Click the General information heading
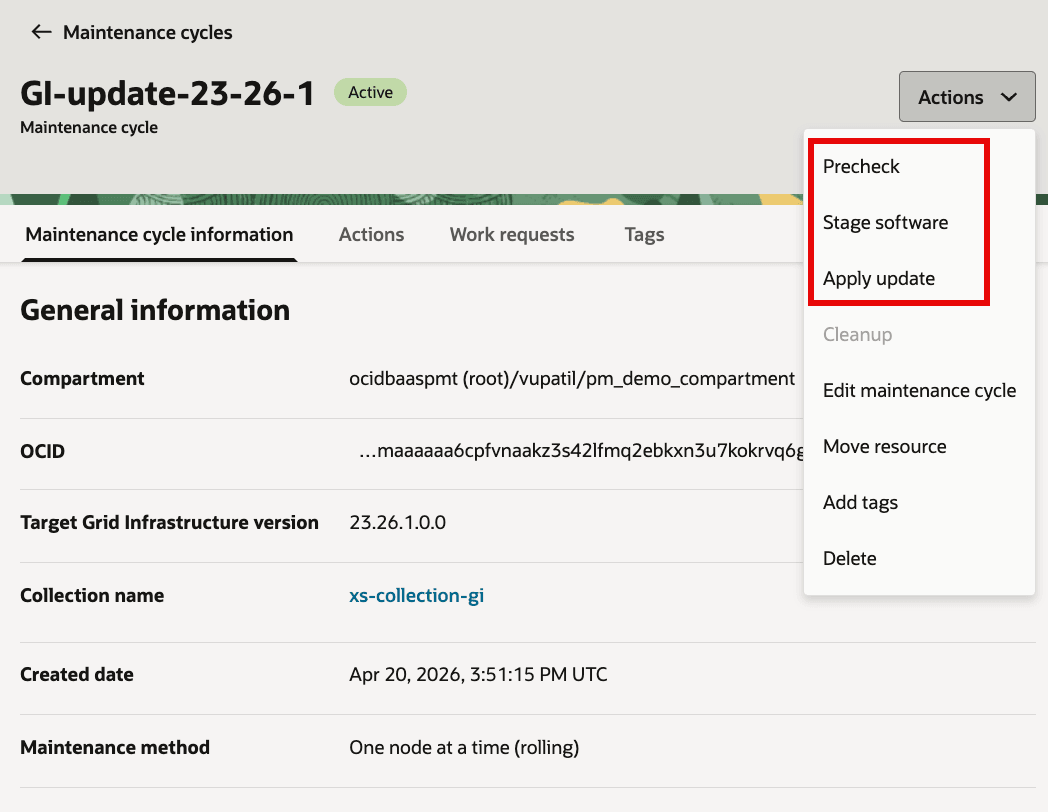The image size is (1048, 812). click(155, 310)
